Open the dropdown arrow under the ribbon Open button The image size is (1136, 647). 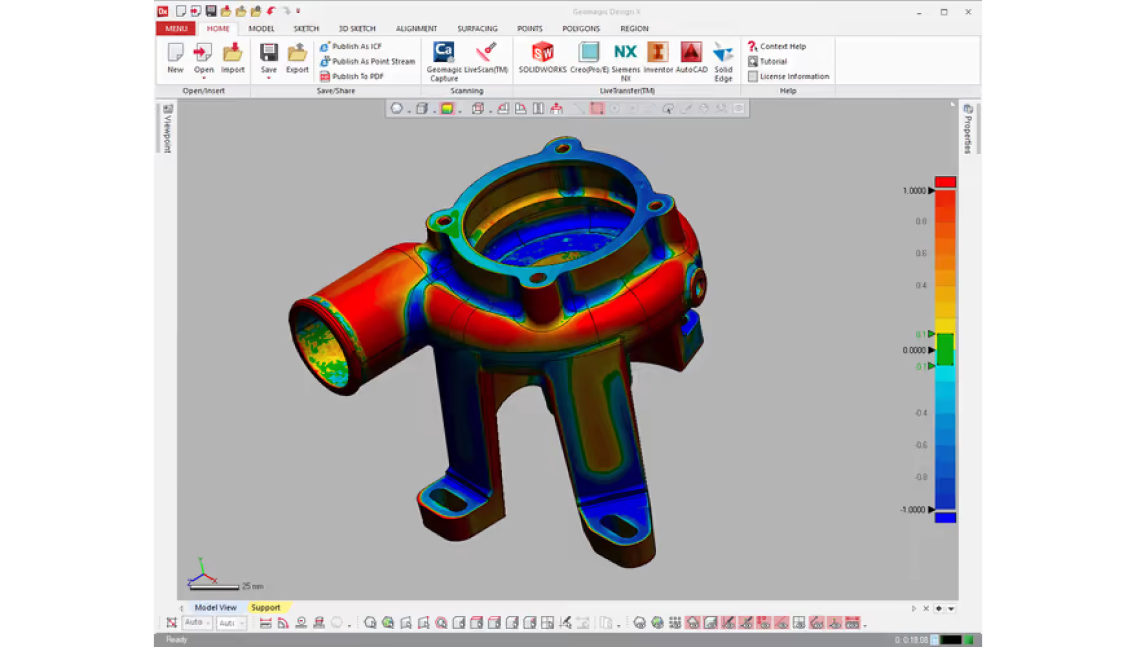pyautogui.click(x=204, y=78)
